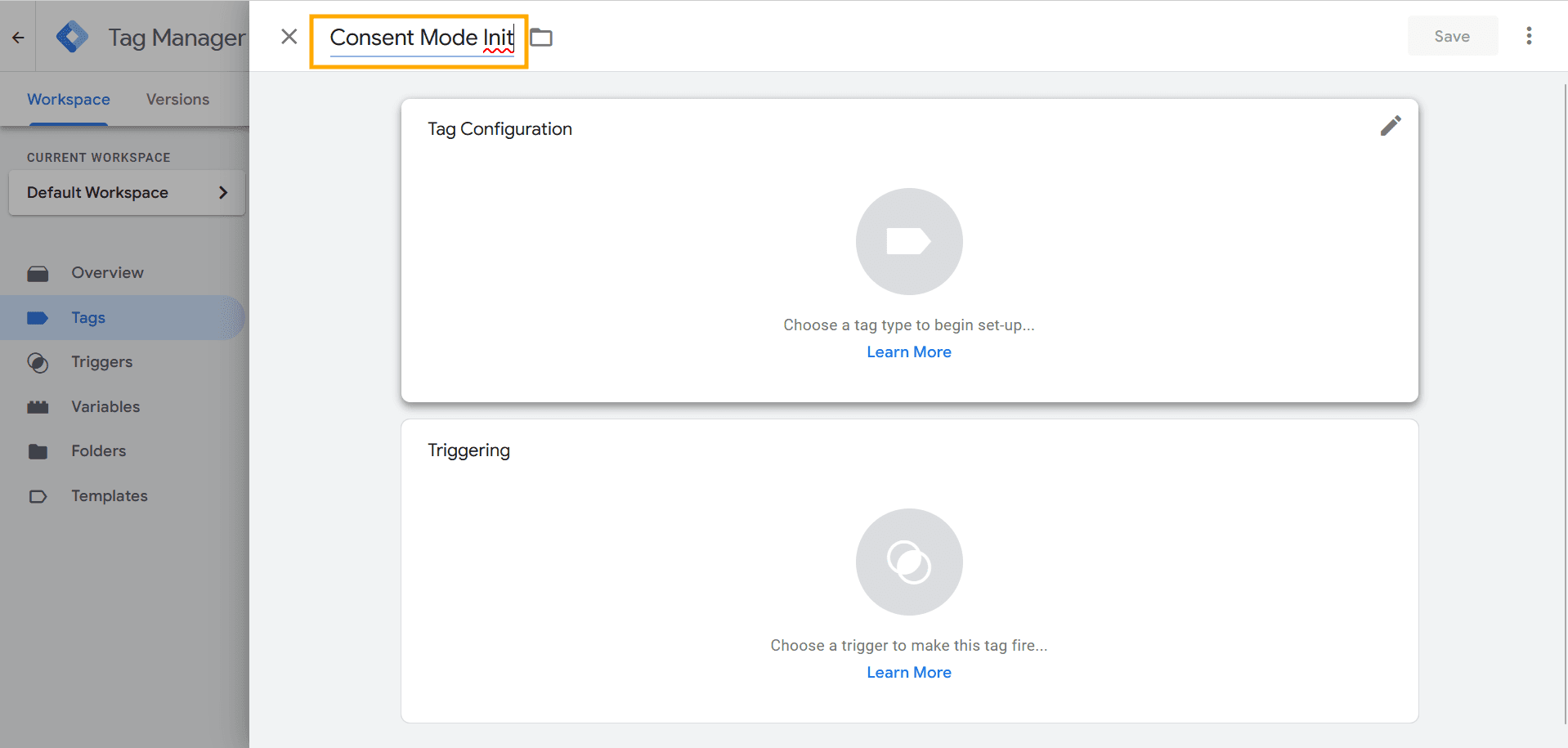Click 'Choose a tag type to begin set-up...' text
1568x748 pixels.
(x=909, y=325)
